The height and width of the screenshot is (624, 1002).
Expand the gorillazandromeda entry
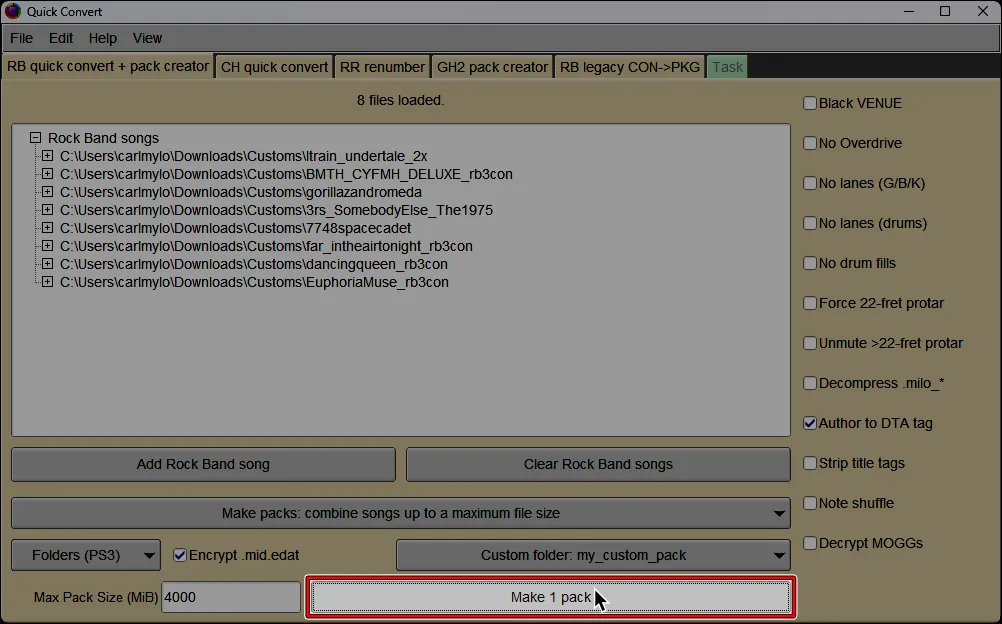pos(47,192)
